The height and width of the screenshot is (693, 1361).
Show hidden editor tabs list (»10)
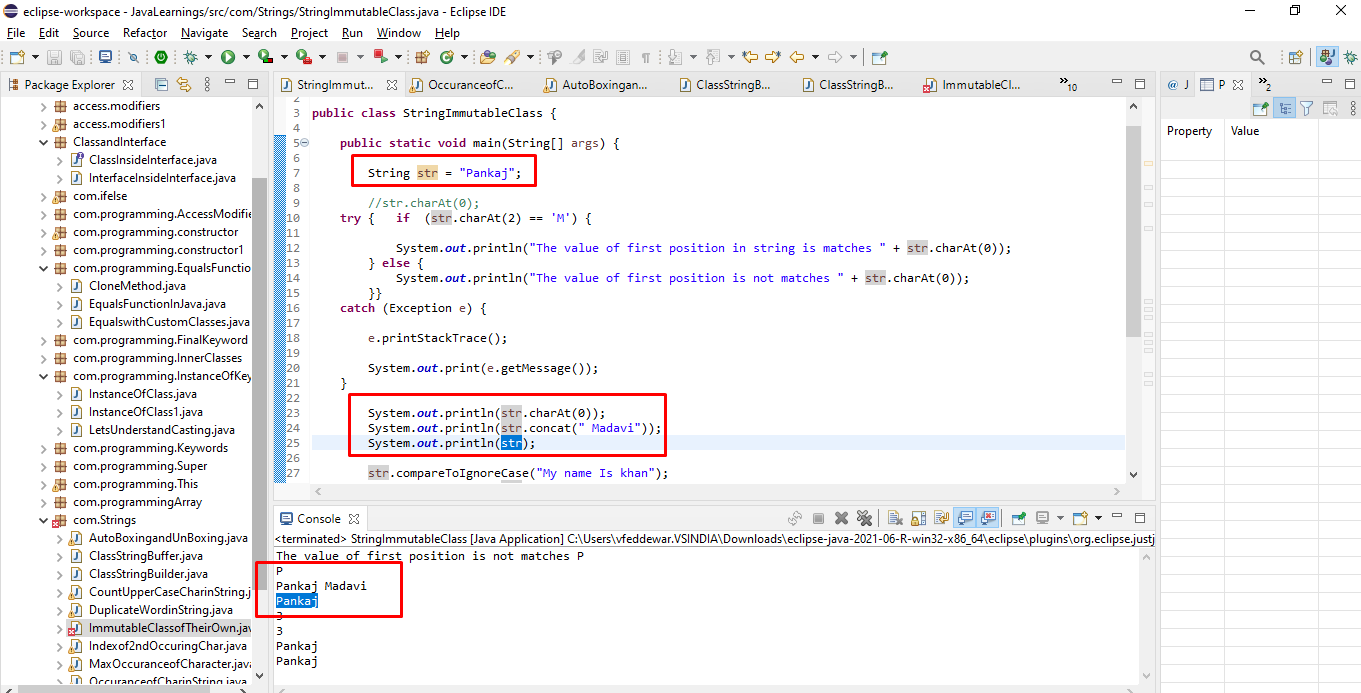point(1067,85)
